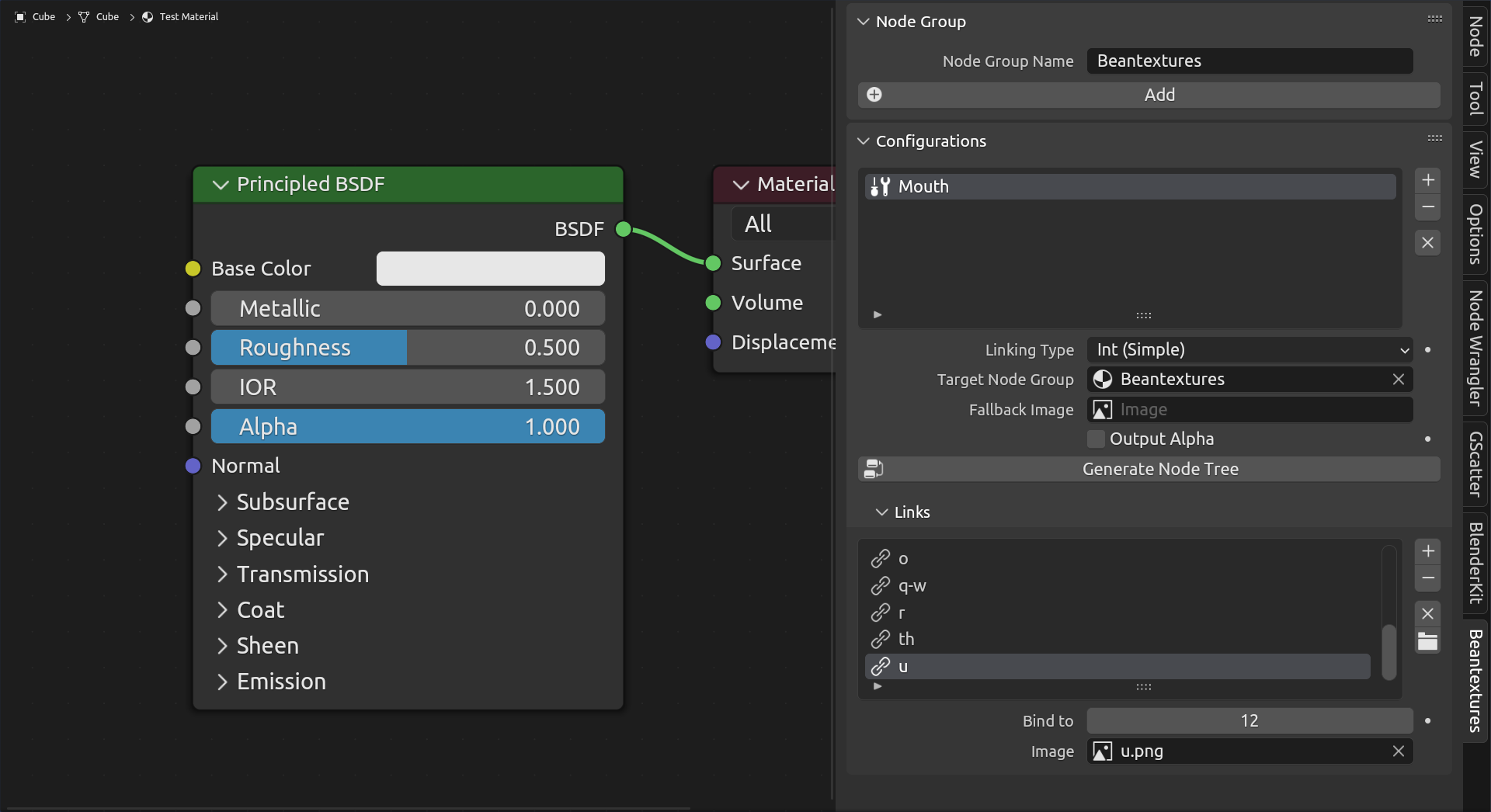Open the folder icon in the Links panel
The width and height of the screenshot is (1491, 812).
pyautogui.click(x=1427, y=643)
